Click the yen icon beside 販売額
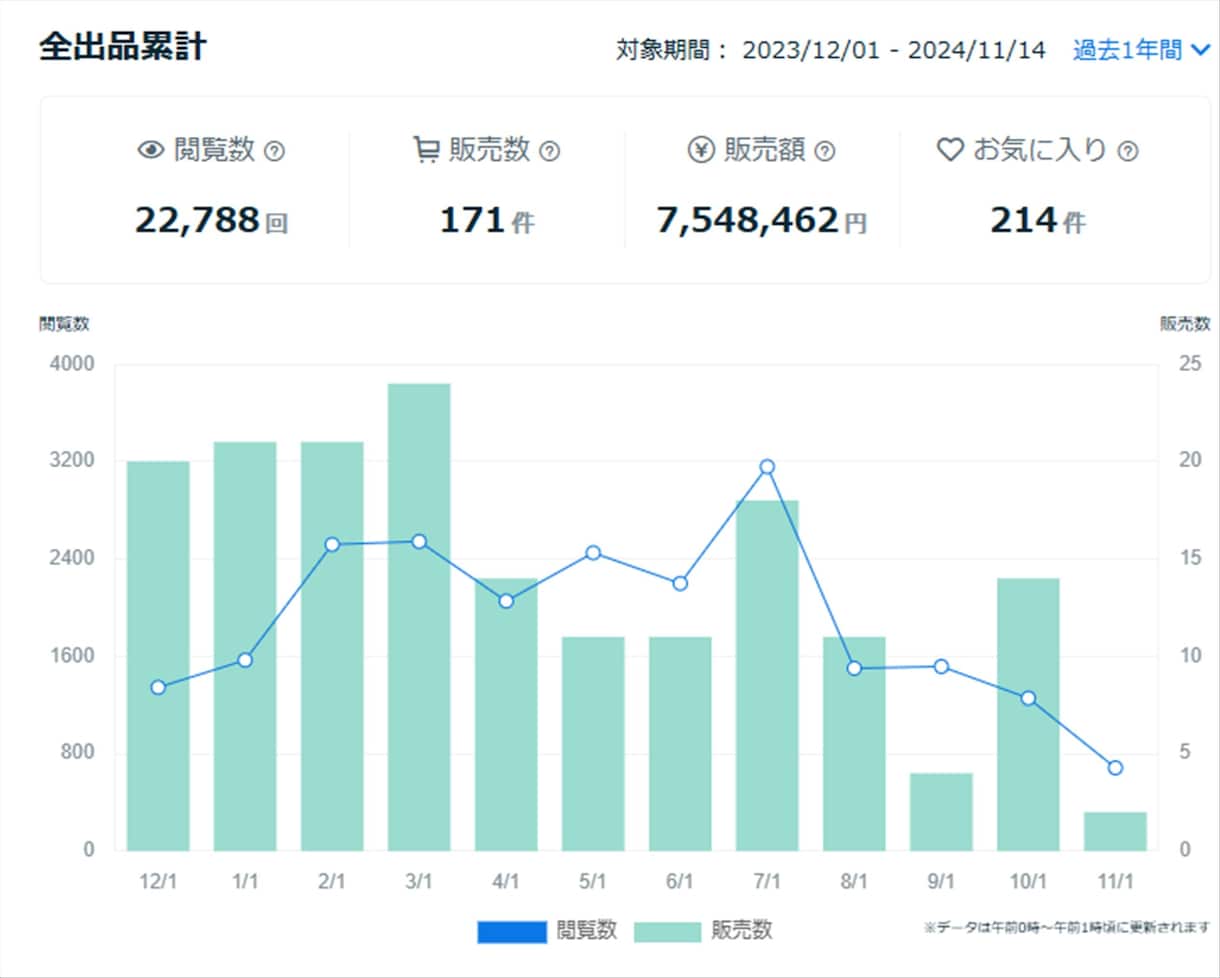Viewport: 1220px width, 978px height. (701, 151)
